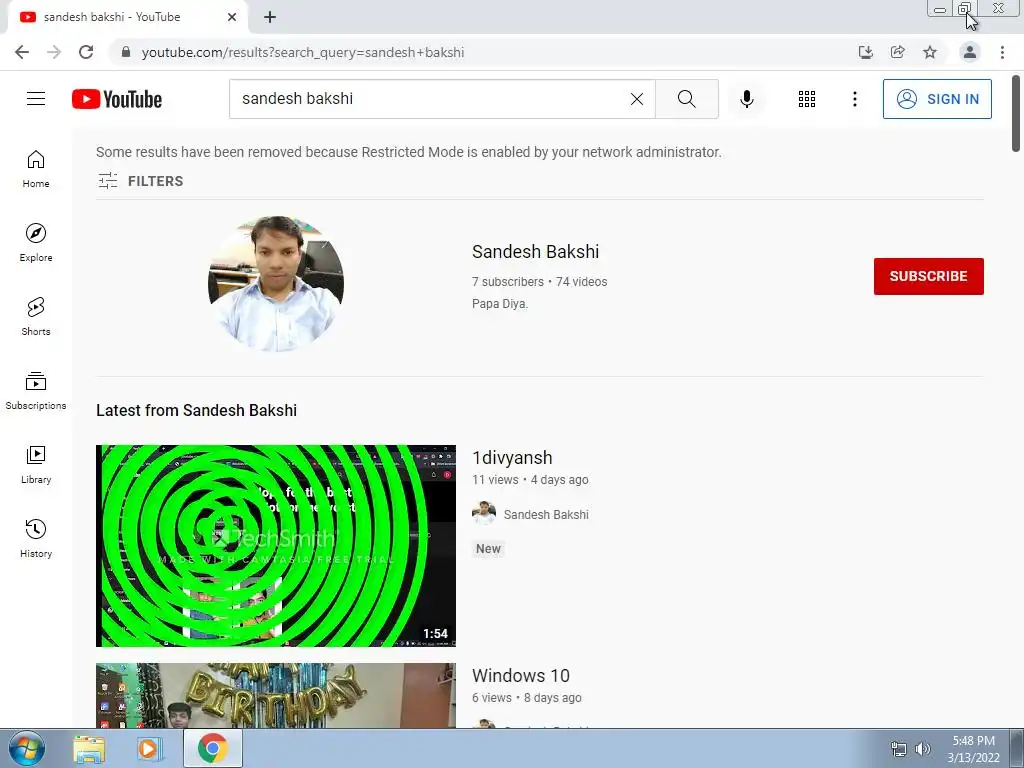The height and width of the screenshot is (768, 1024).
Task: Open the Windows 10 video title
Action: pos(520,675)
